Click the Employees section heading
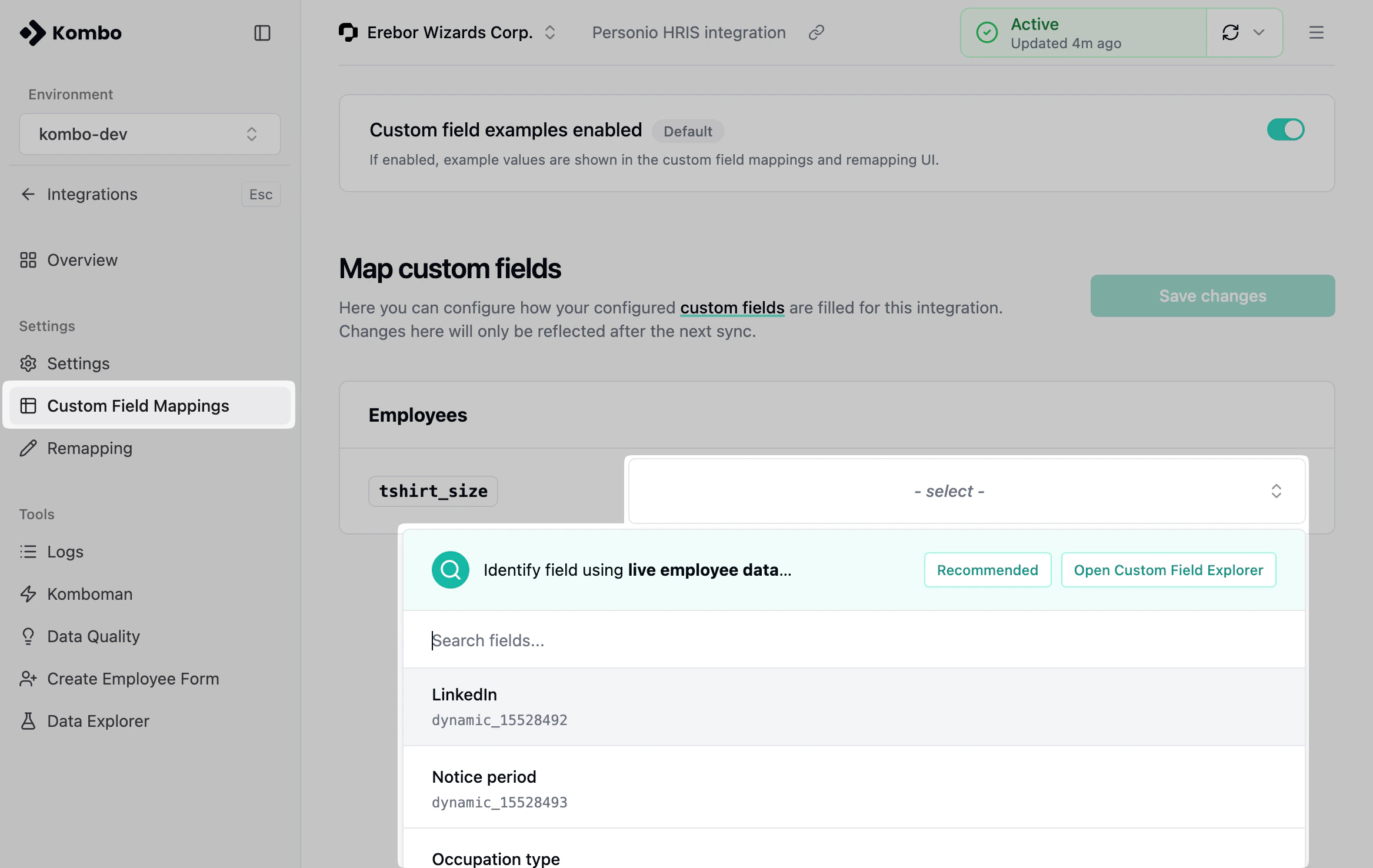Screen dimensions: 1373x868 click(418, 415)
